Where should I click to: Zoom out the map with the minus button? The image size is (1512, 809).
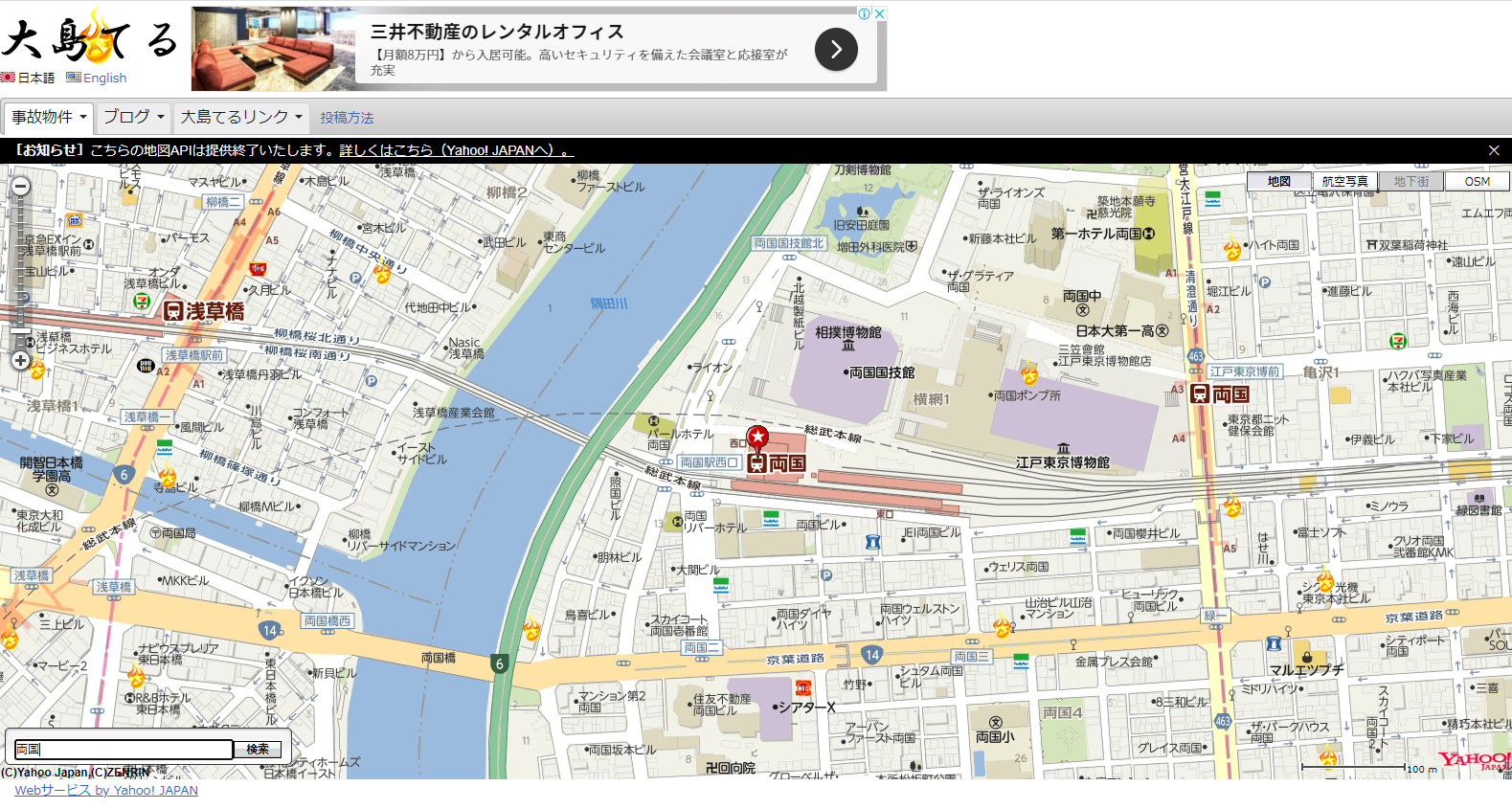coord(20,187)
